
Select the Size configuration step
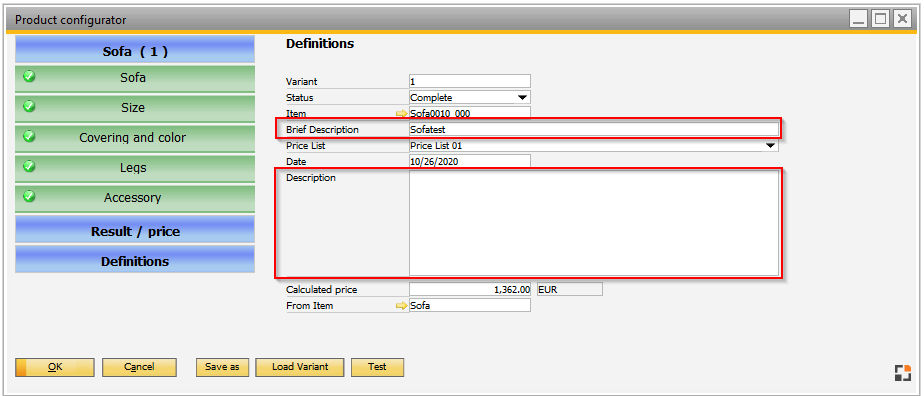click(x=135, y=108)
